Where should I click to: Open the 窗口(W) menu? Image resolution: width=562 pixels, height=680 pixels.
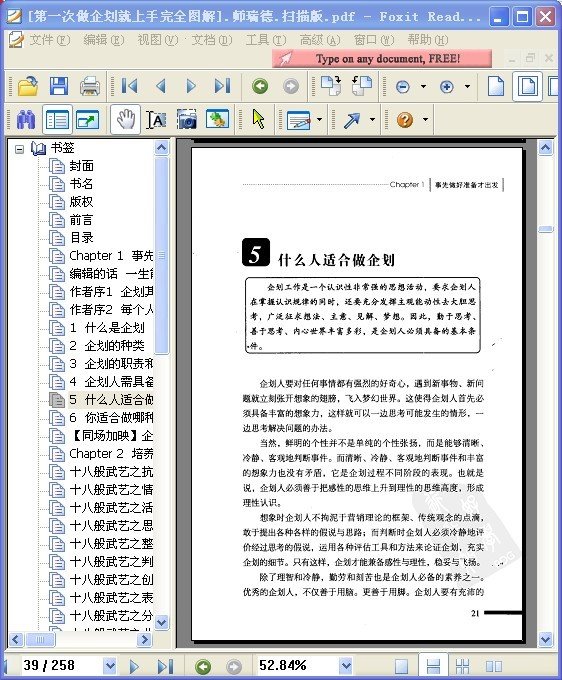coord(374,40)
